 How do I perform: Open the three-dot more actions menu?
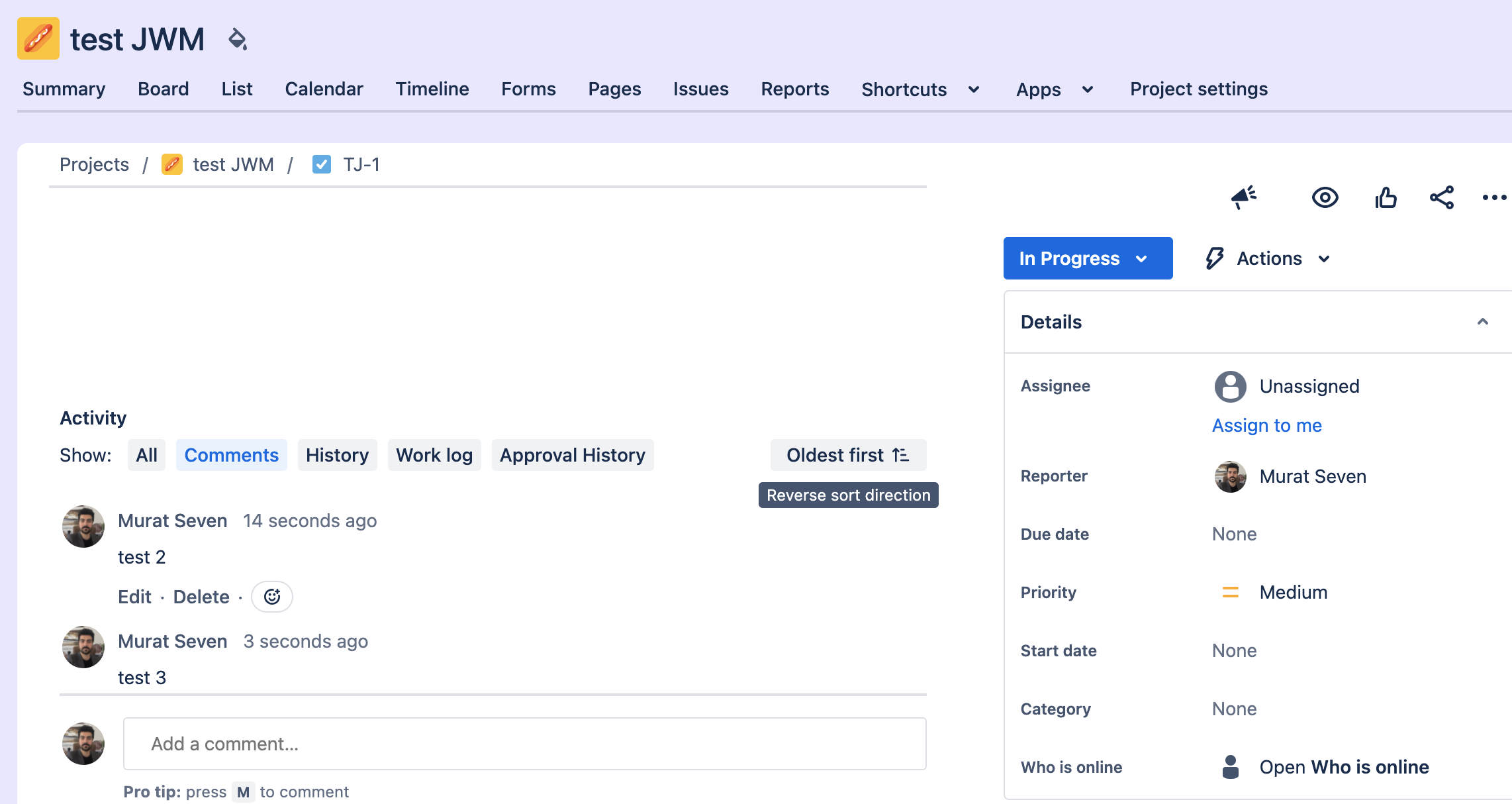tap(1494, 197)
